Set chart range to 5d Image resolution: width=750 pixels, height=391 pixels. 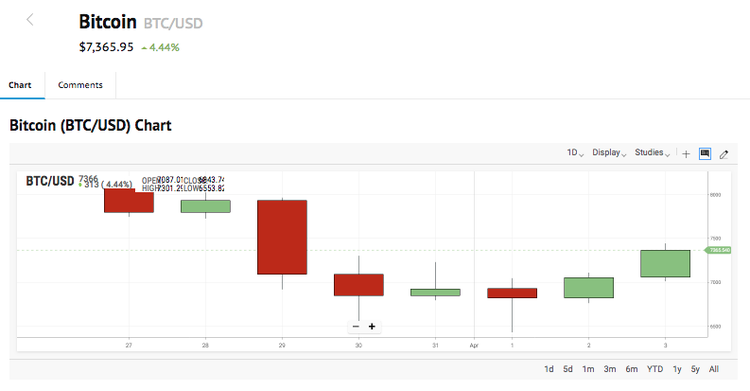568,369
